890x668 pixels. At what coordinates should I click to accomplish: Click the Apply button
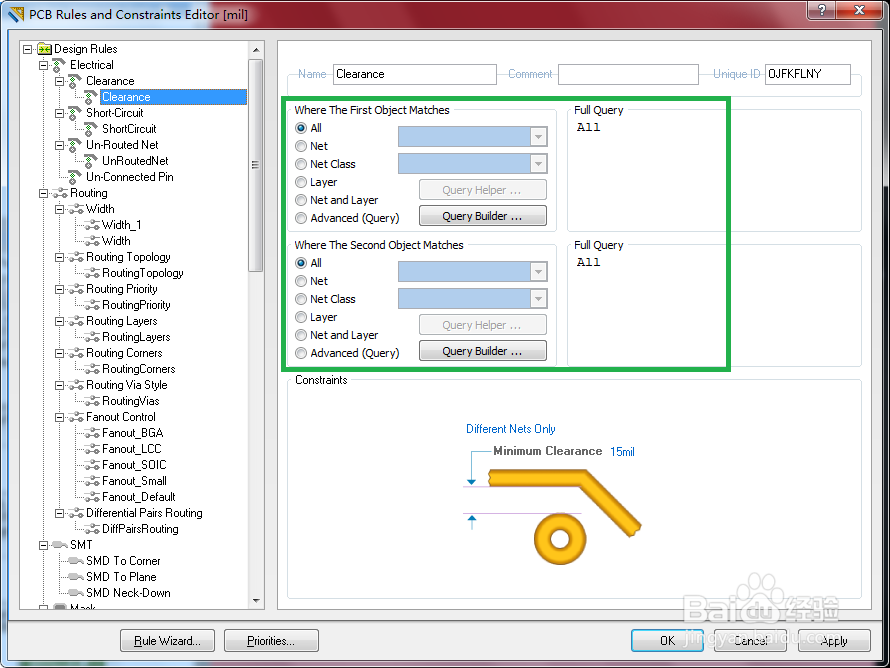[834, 641]
